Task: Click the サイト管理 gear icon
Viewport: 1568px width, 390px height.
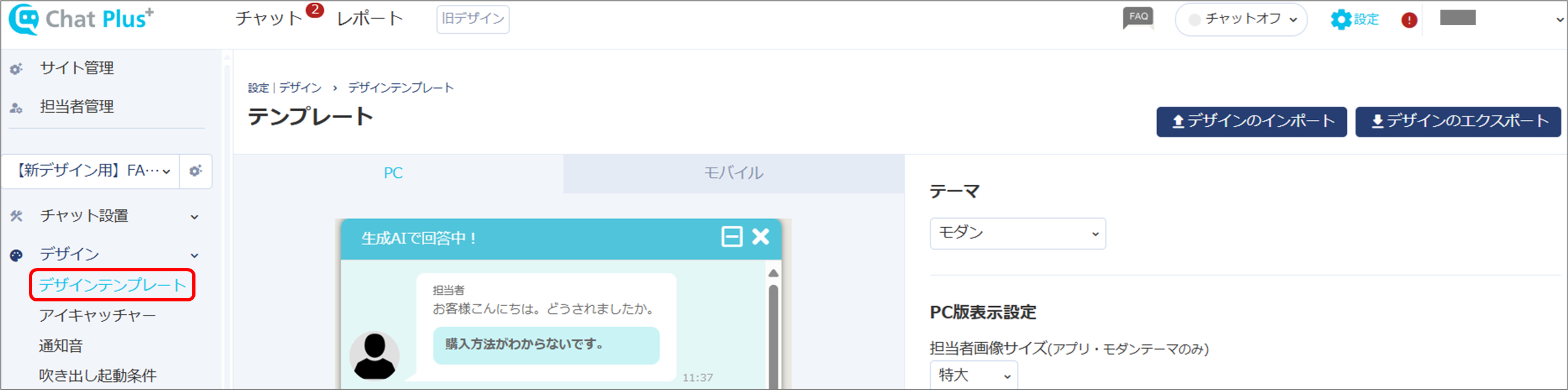Action: pyautogui.click(x=17, y=69)
